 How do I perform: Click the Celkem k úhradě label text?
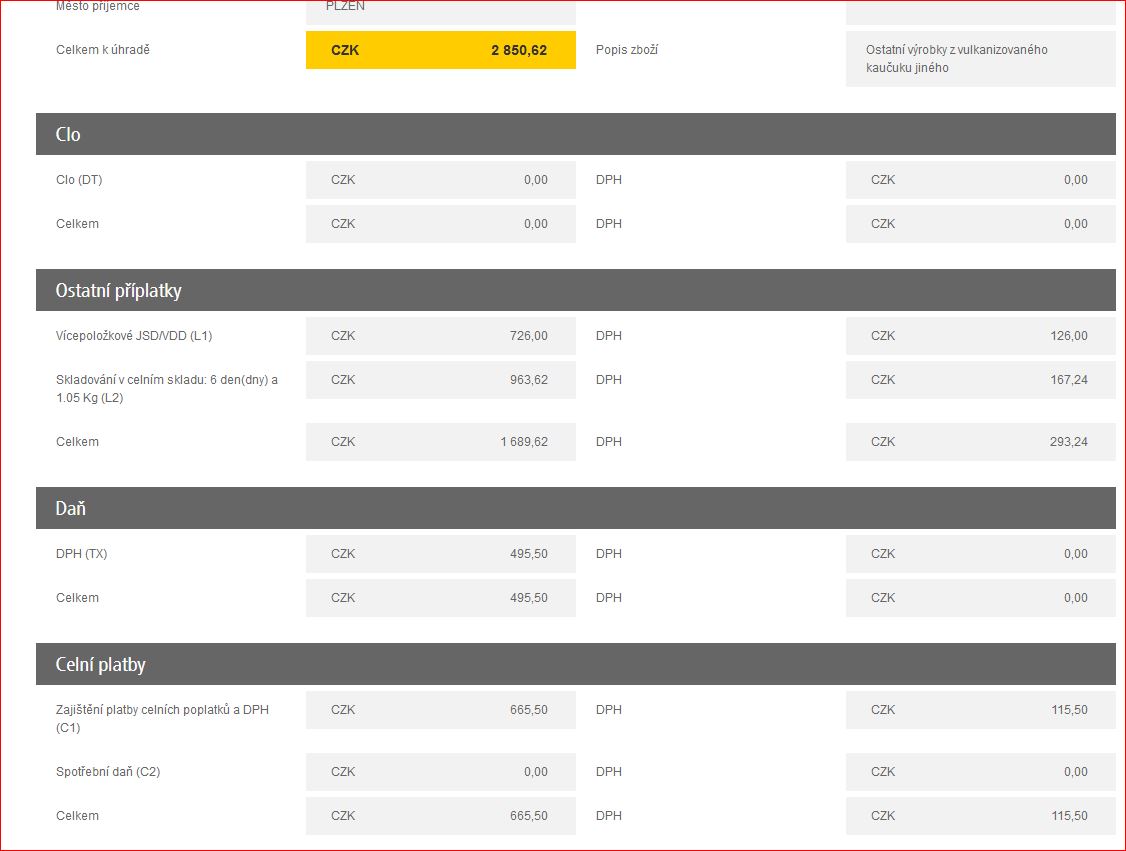(x=103, y=50)
